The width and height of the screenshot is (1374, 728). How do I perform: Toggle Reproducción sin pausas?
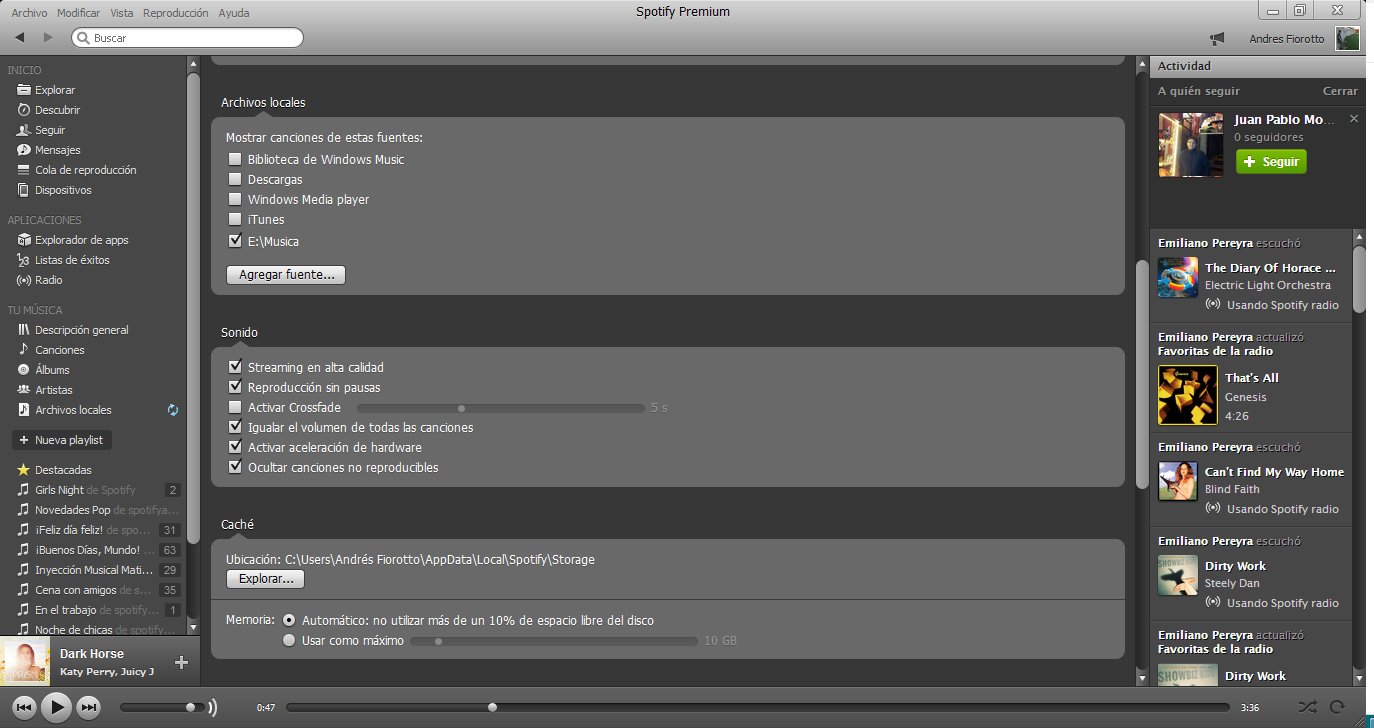[x=235, y=388]
